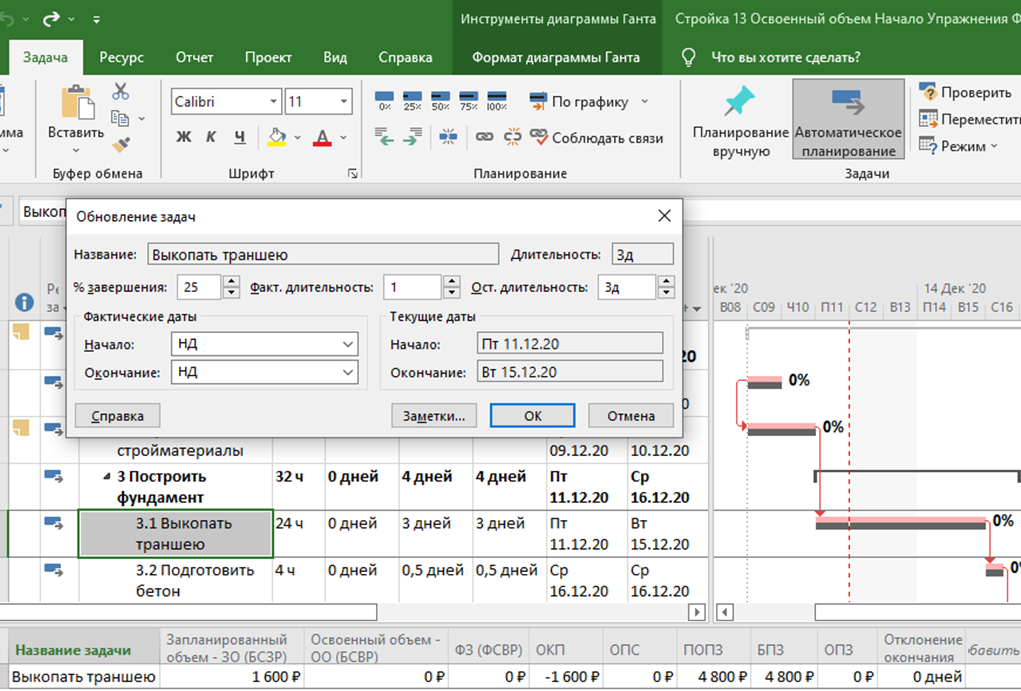Open 'Формат диаграммы Ганта' tab
Screen dimensions: 1021x691
[x=555, y=57]
